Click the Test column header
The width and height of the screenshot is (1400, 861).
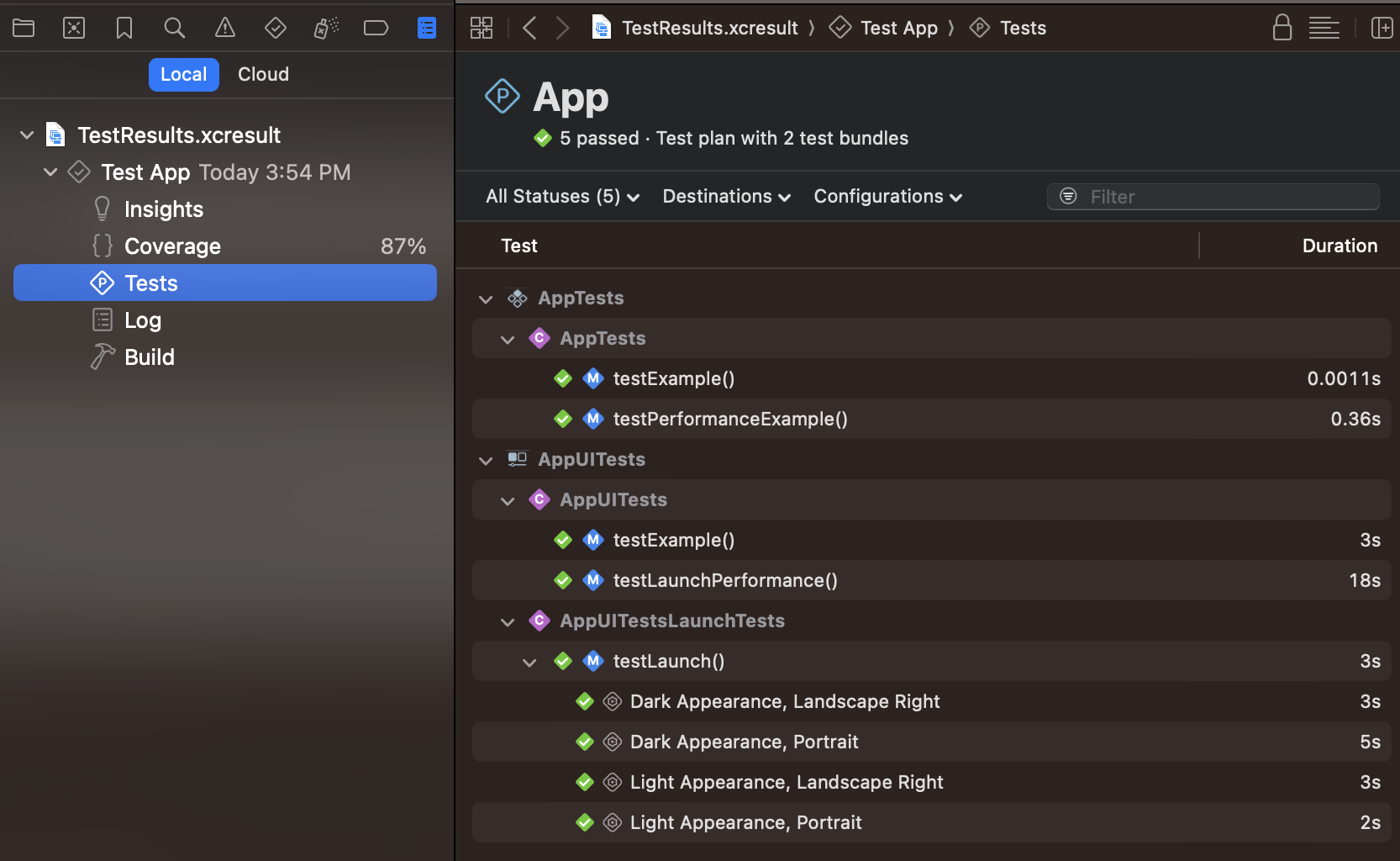pyautogui.click(x=519, y=246)
